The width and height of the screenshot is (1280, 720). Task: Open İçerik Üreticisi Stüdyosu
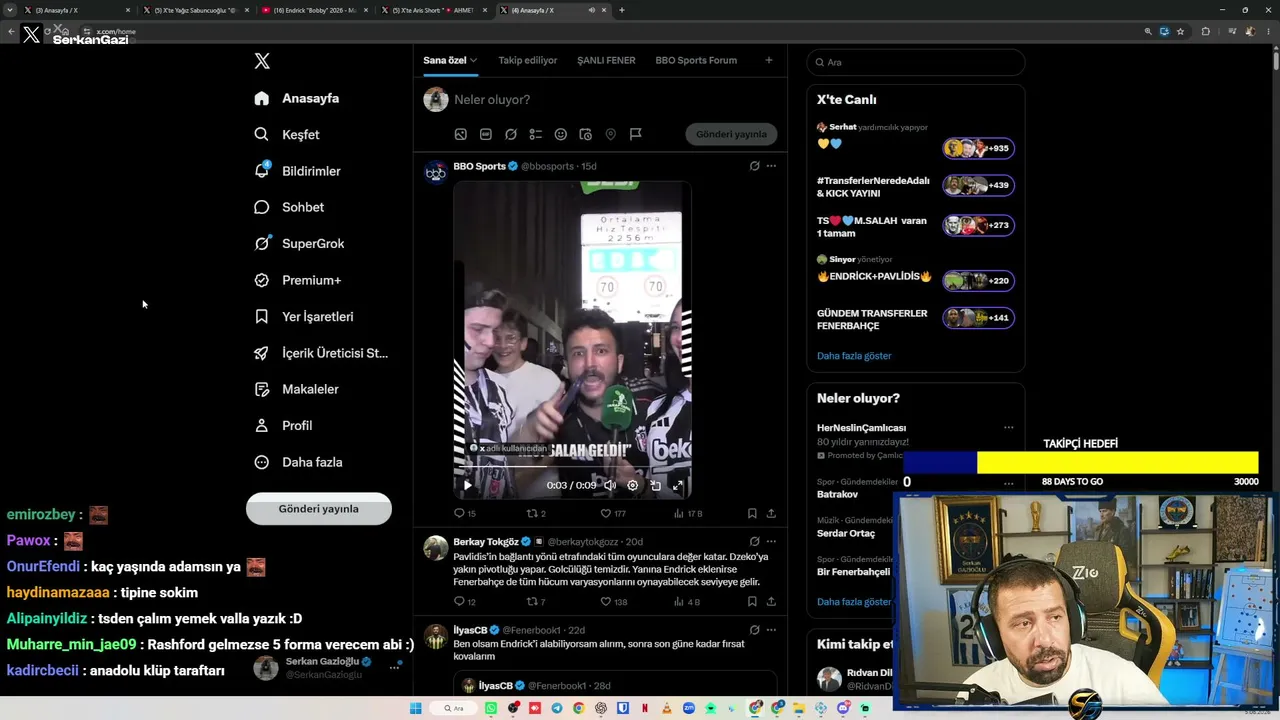pyautogui.click(x=320, y=353)
